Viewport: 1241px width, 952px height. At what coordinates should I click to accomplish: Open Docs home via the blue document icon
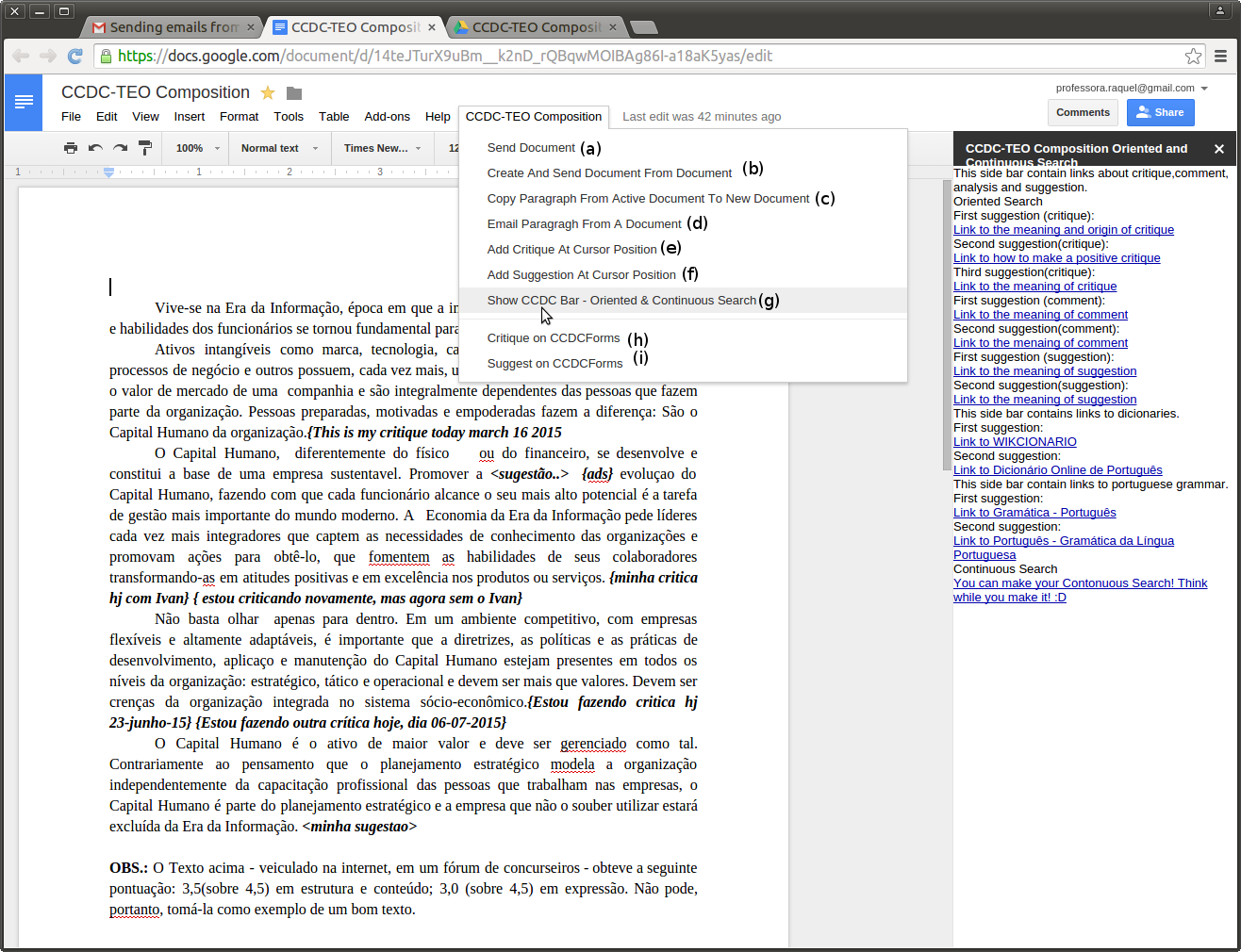point(24,103)
